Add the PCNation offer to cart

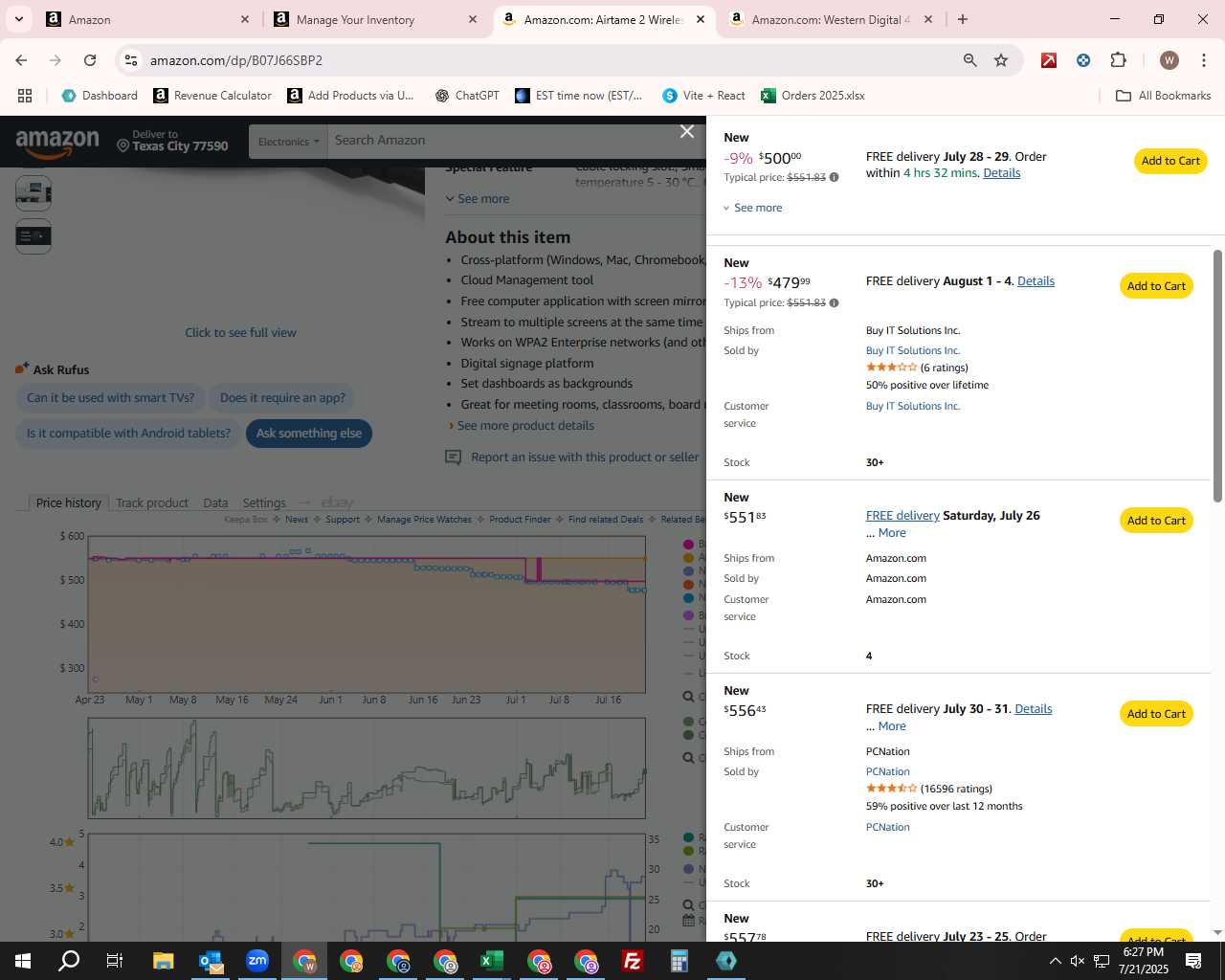point(1156,714)
